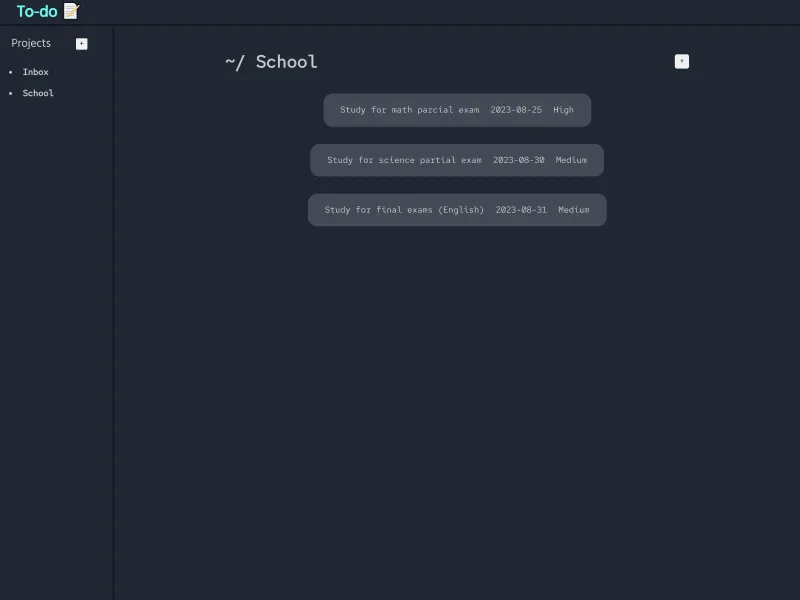Click the plus icon to add a new task

click(x=681, y=61)
